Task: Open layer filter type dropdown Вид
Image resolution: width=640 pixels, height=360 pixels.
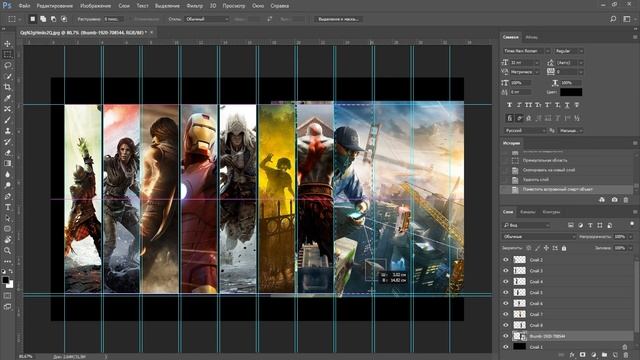Action: click(526, 225)
